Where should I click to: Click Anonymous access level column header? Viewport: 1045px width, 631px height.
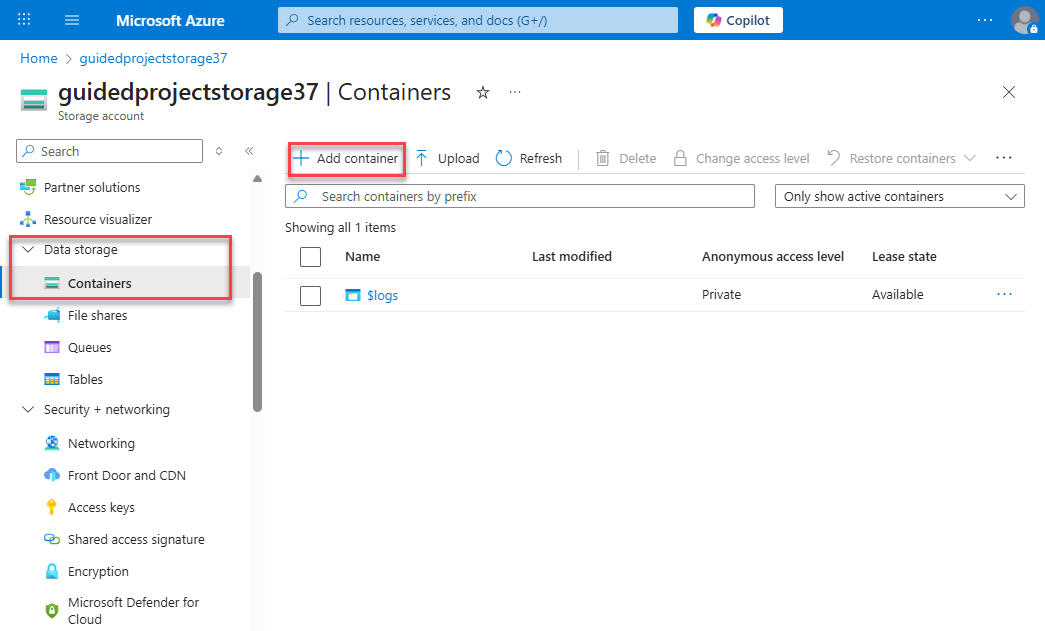click(x=773, y=257)
